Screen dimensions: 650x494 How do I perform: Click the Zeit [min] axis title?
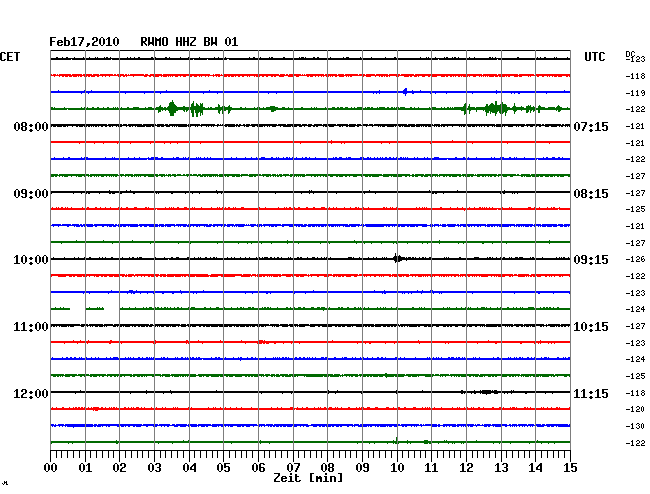click(308, 478)
